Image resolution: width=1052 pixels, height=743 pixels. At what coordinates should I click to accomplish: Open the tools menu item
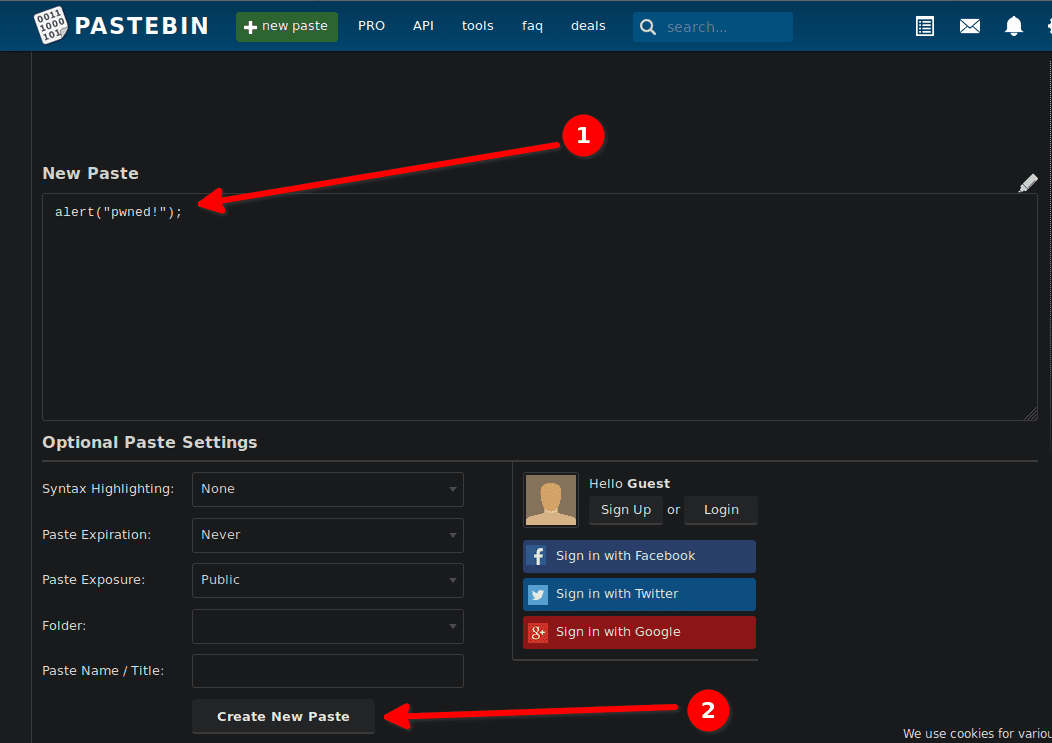pyautogui.click(x=478, y=26)
